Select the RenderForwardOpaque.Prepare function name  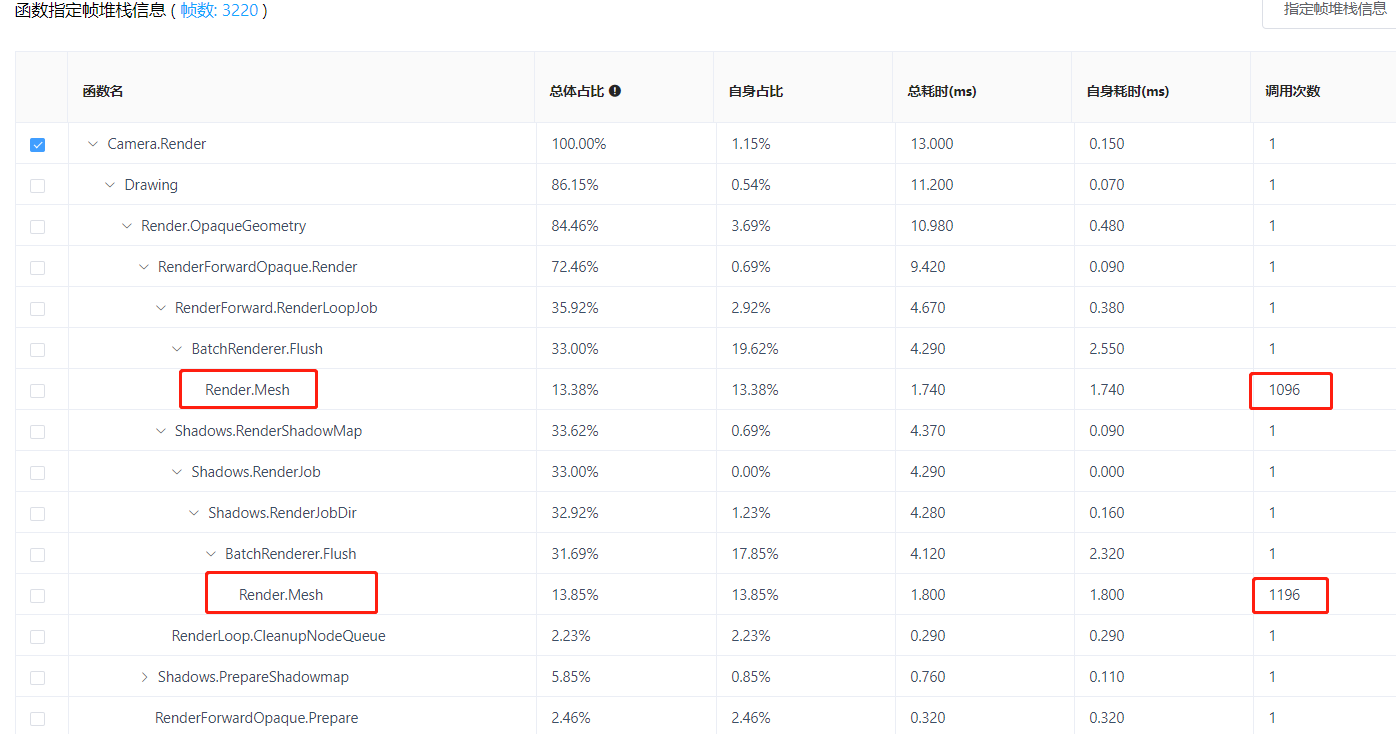click(x=257, y=718)
